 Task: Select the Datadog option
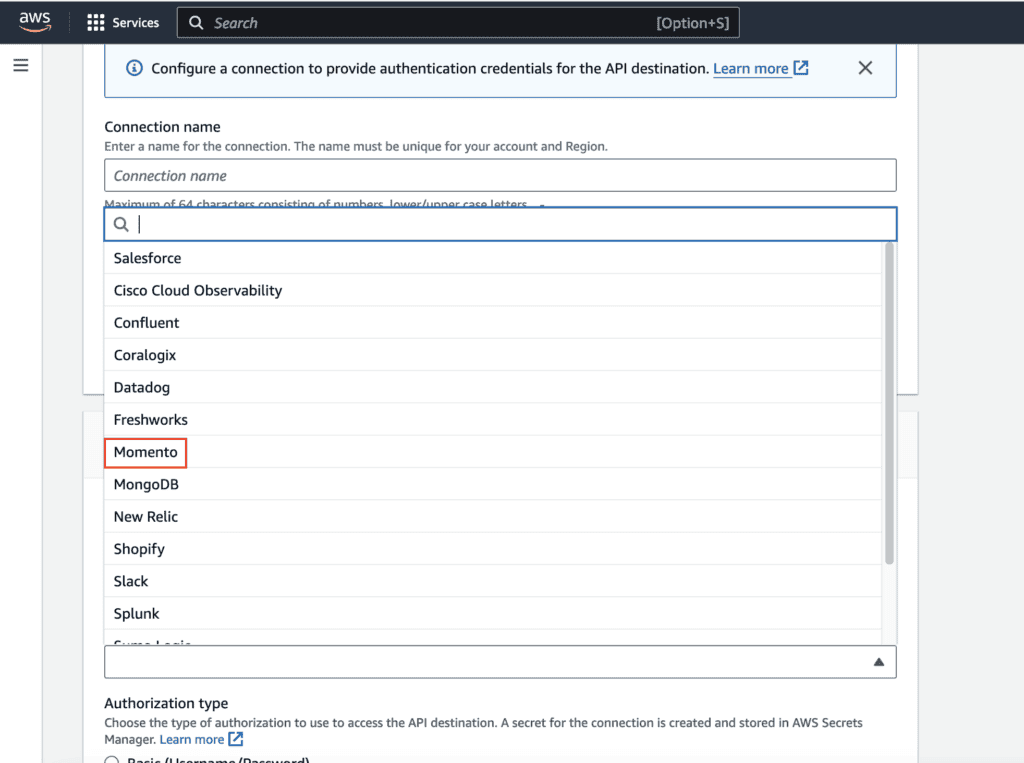pos(492,387)
